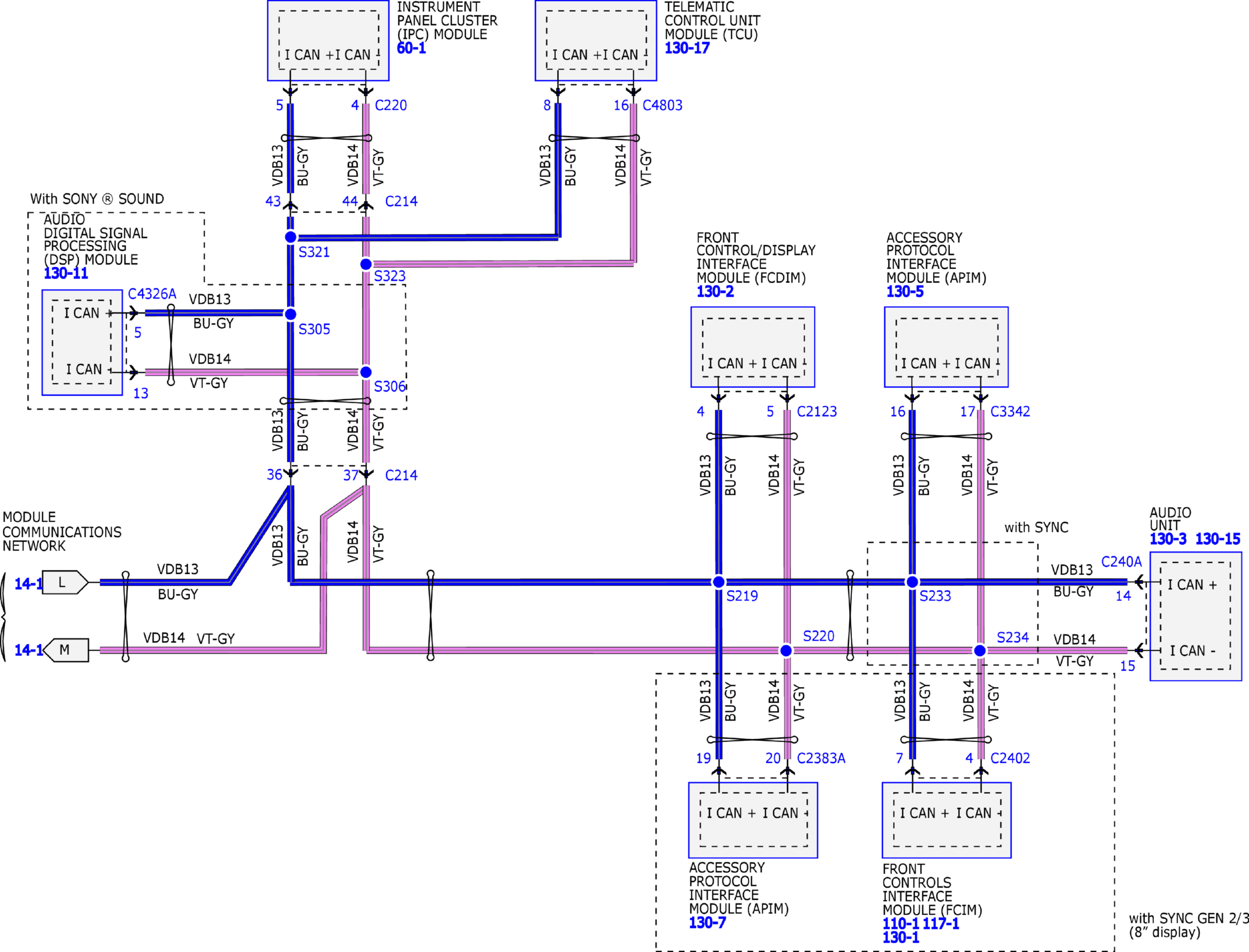Select the S219 splice point
The image size is (1249, 952).
(718, 582)
